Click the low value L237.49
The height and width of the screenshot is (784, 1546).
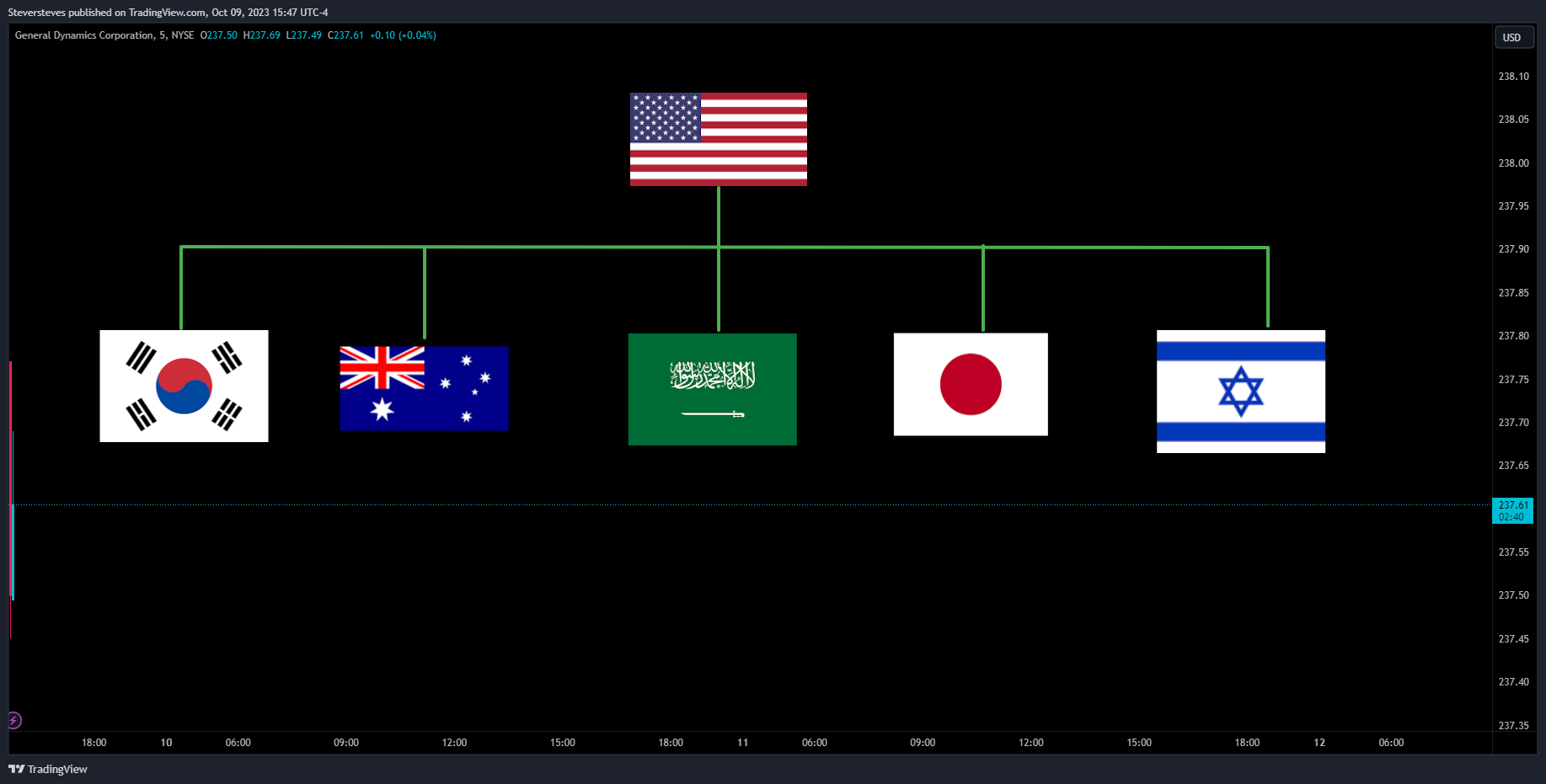pyautogui.click(x=304, y=35)
